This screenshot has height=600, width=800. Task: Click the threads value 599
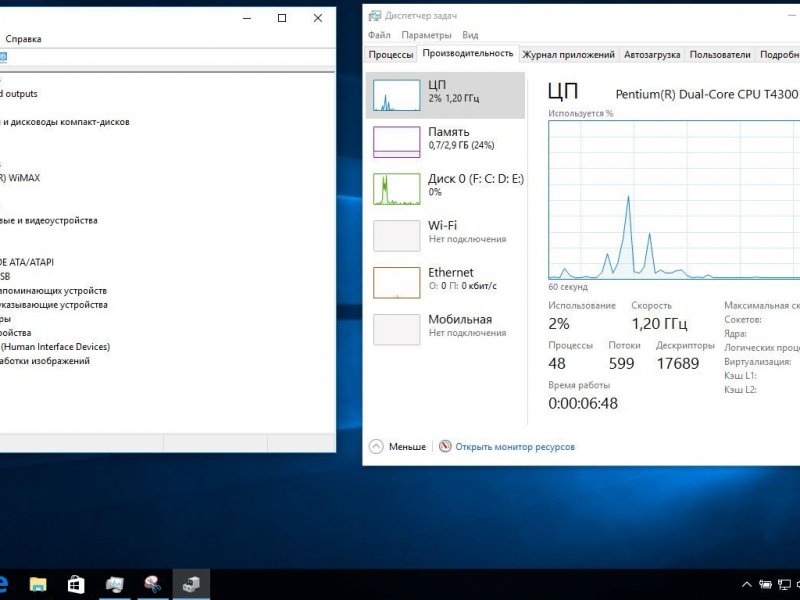click(621, 363)
